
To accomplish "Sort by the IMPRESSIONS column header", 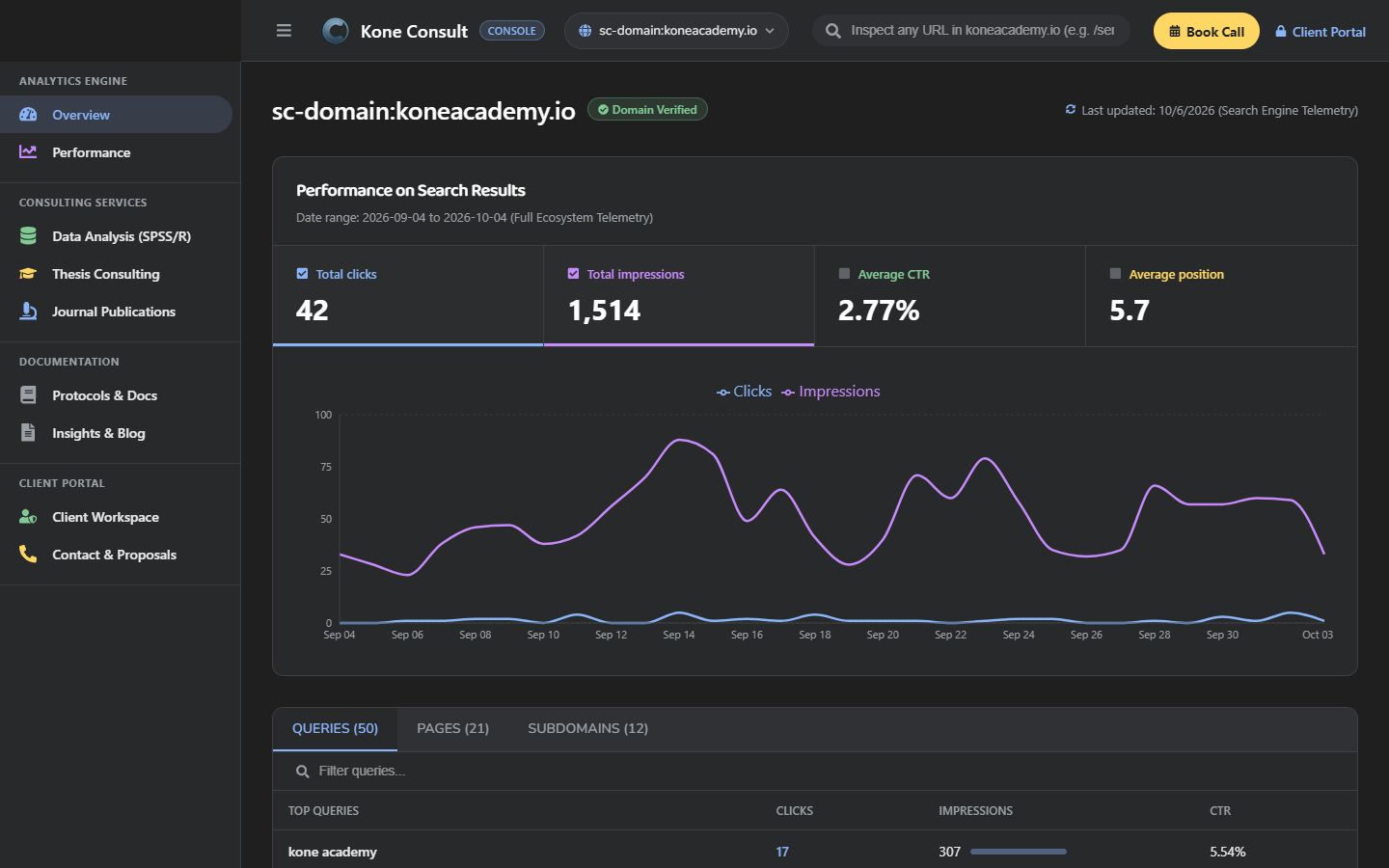I will coord(975,811).
